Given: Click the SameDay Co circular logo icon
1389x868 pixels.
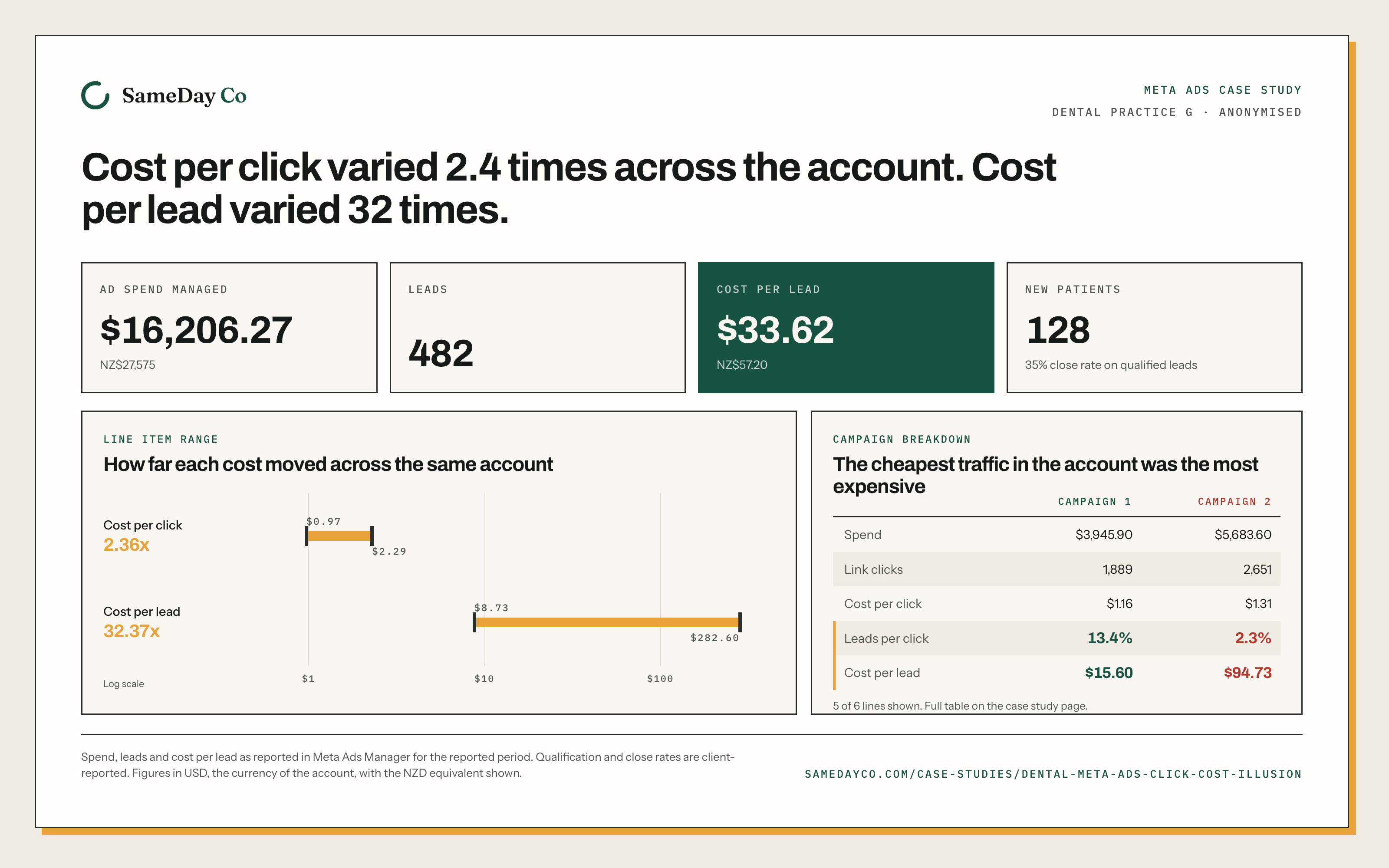Looking at the screenshot, I should [95, 95].
